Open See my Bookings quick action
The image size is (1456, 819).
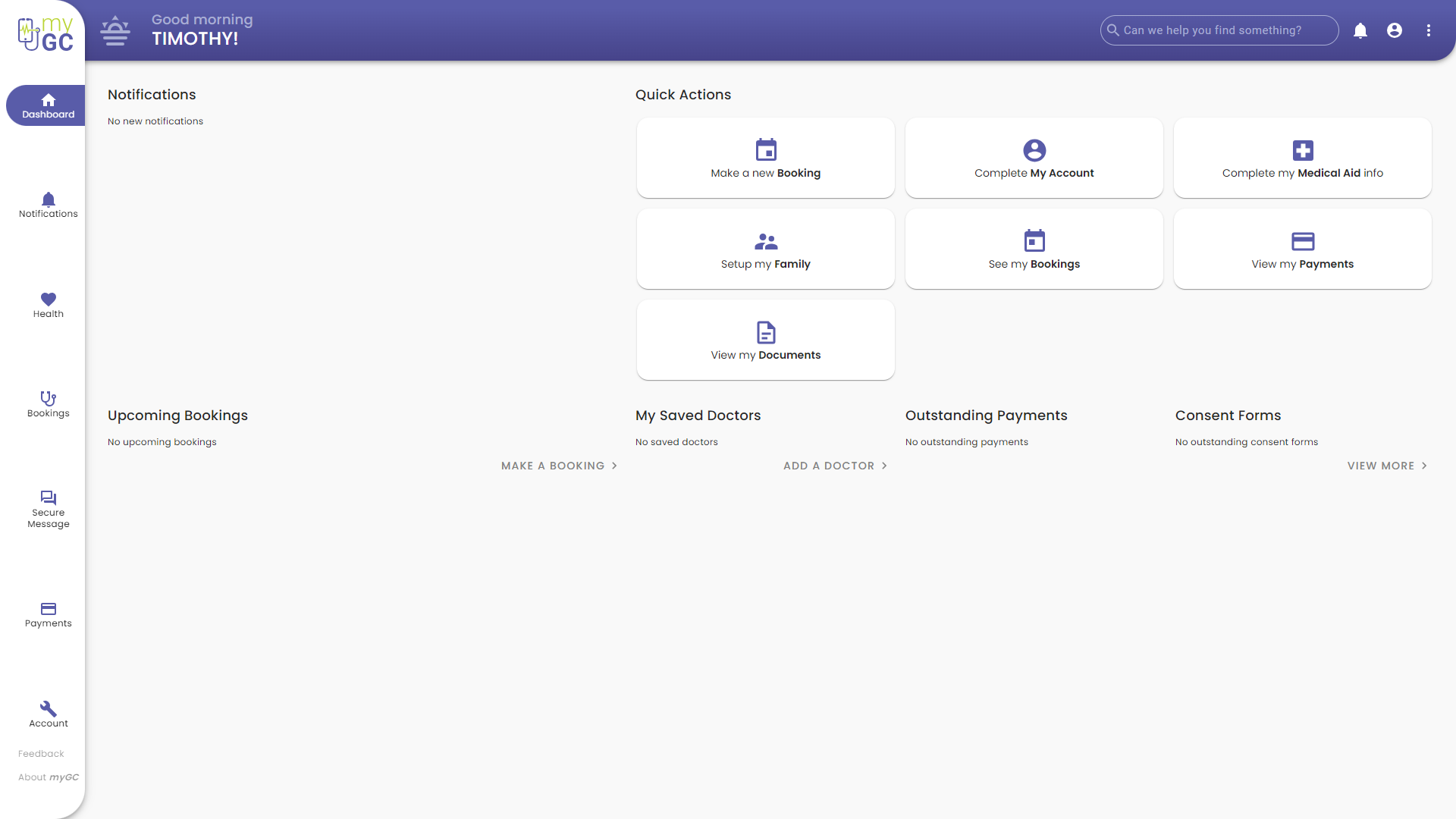tap(1034, 249)
